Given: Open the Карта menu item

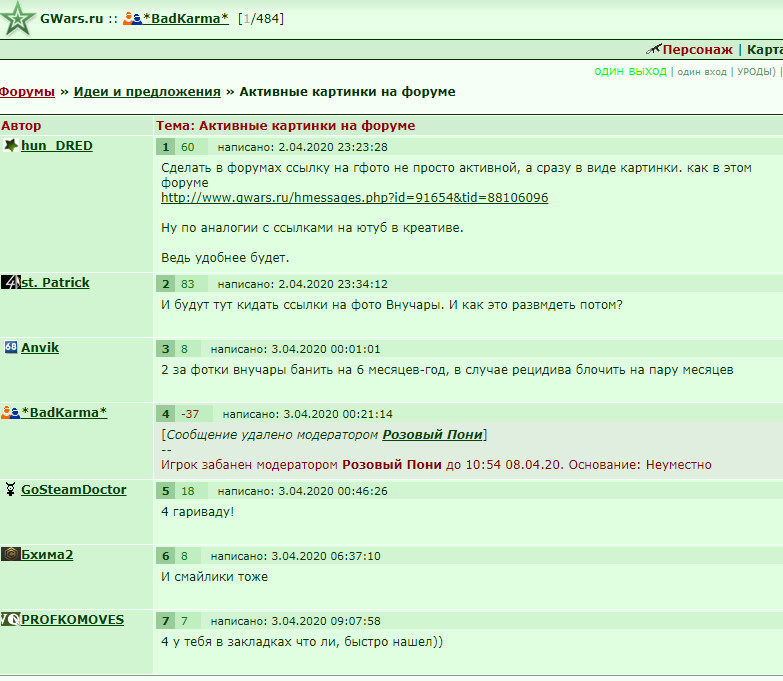Looking at the screenshot, I should point(765,49).
